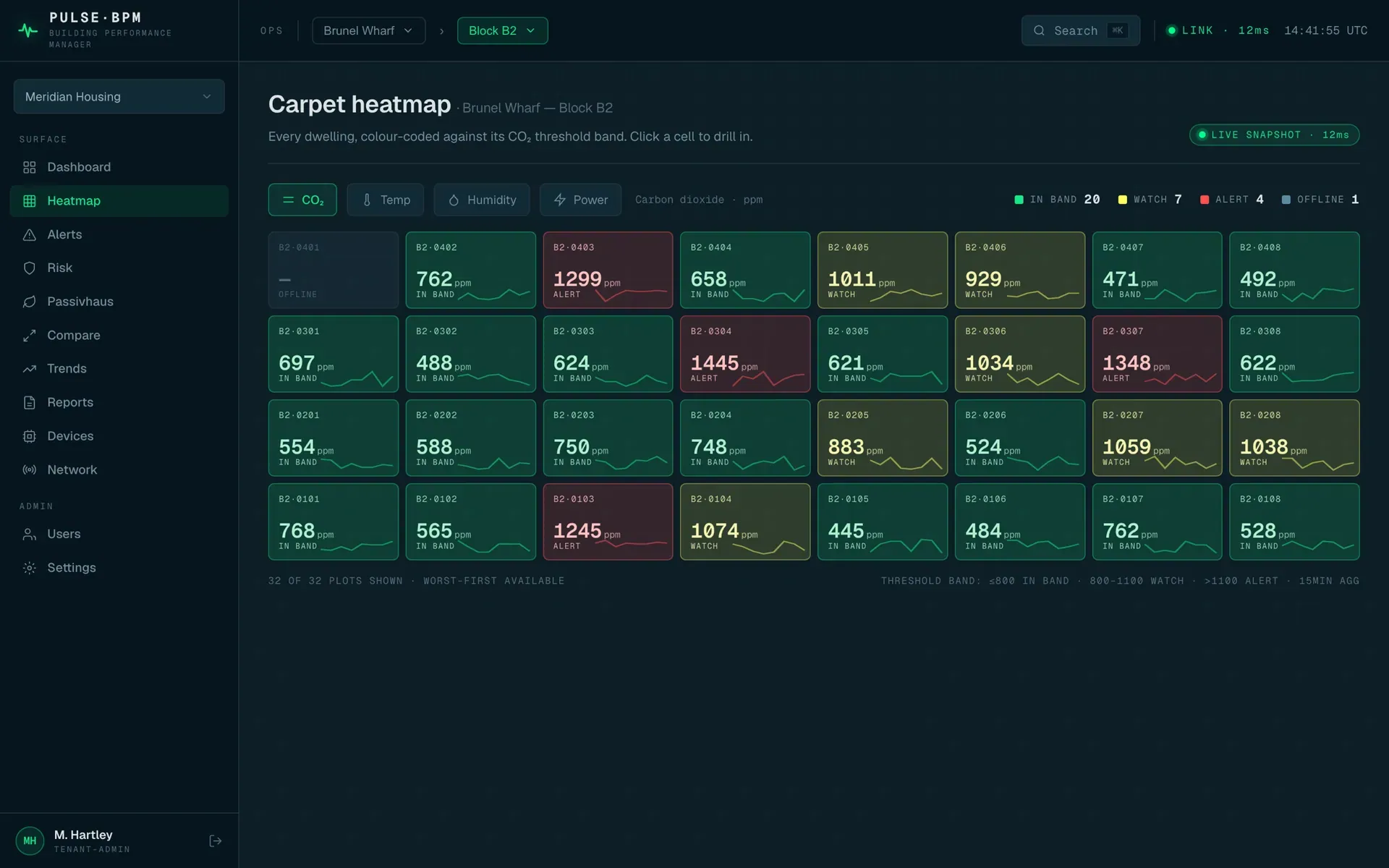Toggle the IN BAND 20 legend filter

click(x=1057, y=200)
